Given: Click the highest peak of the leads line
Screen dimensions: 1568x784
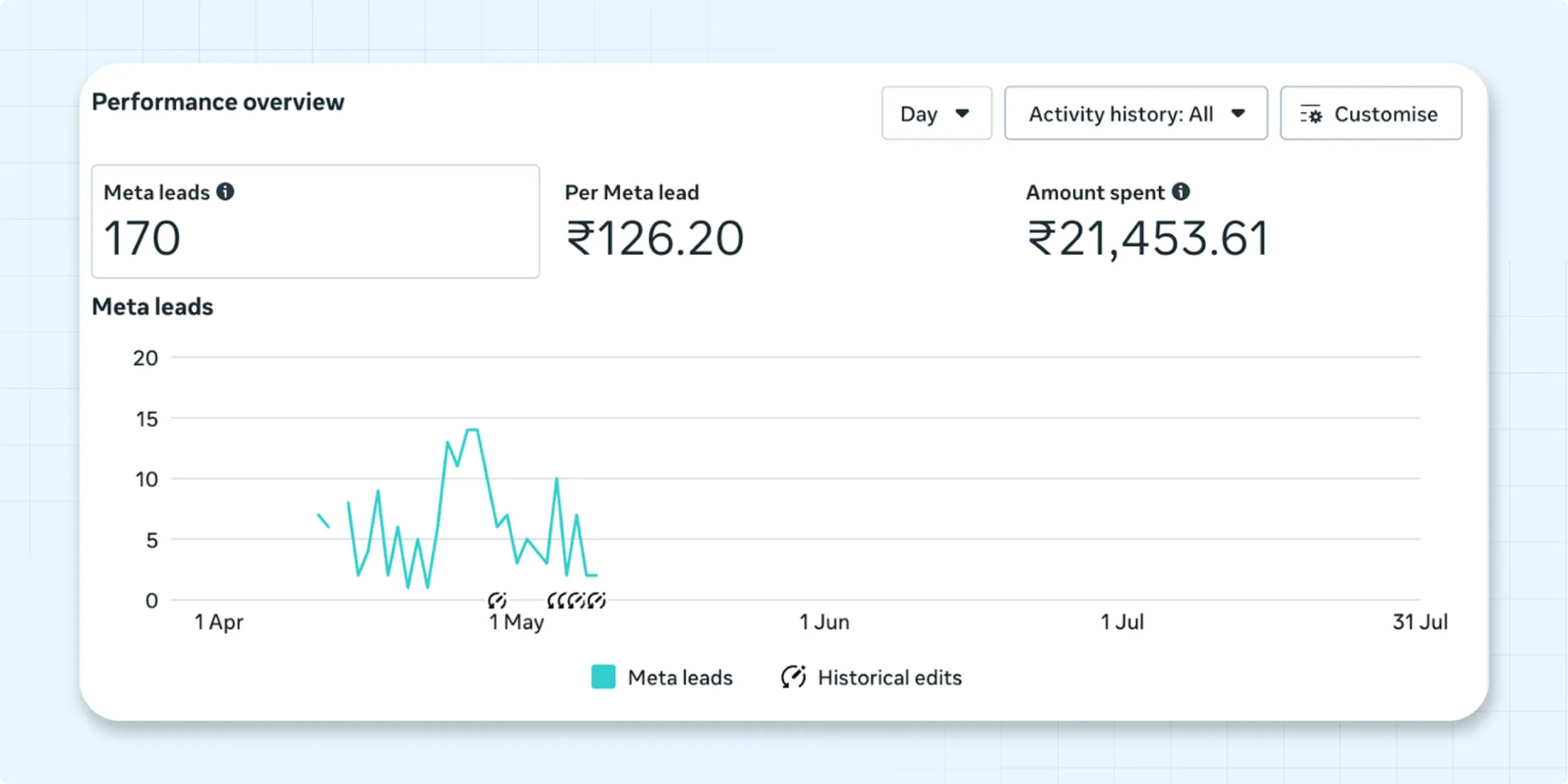Looking at the screenshot, I should click(x=472, y=430).
